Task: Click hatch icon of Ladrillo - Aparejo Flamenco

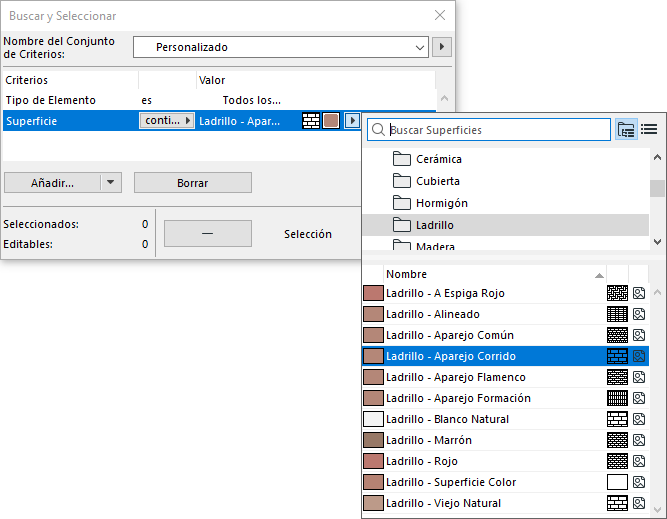Action: click(x=617, y=377)
